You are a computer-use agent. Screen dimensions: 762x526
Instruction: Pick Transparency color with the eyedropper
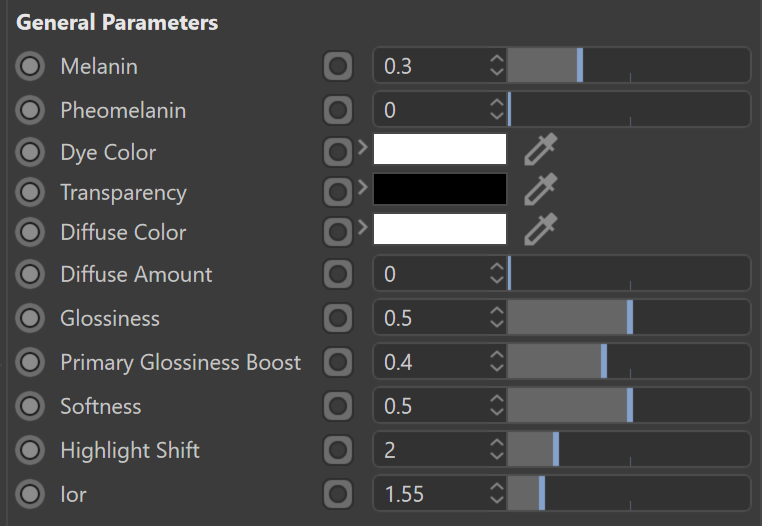[541, 189]
